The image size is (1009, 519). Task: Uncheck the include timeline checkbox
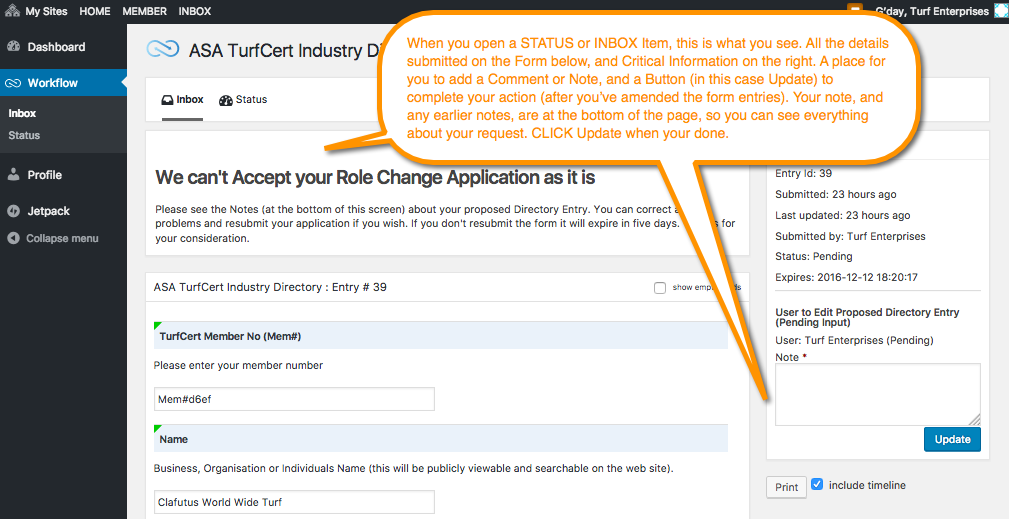[x=817, y=484]
